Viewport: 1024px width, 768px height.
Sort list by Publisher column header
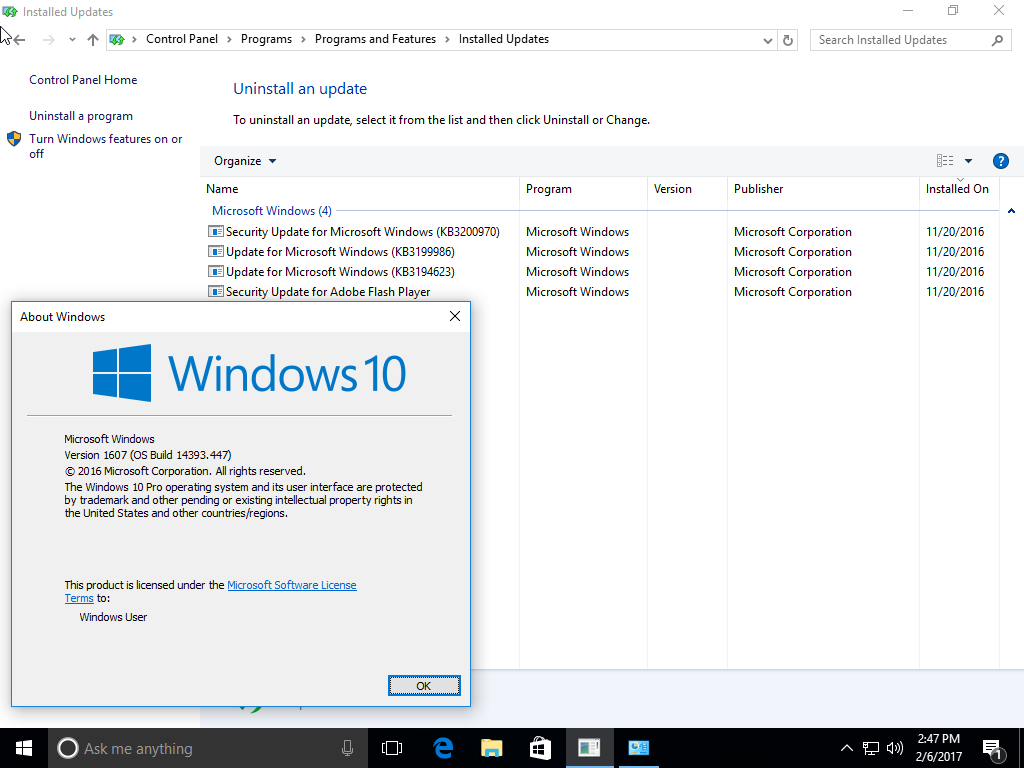click(x=823, y=189)
